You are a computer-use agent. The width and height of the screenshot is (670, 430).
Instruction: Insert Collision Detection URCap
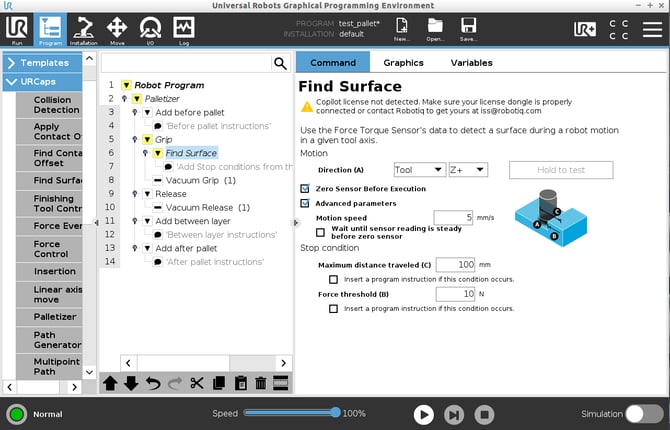pyautogui.click(x=49, y=105)
